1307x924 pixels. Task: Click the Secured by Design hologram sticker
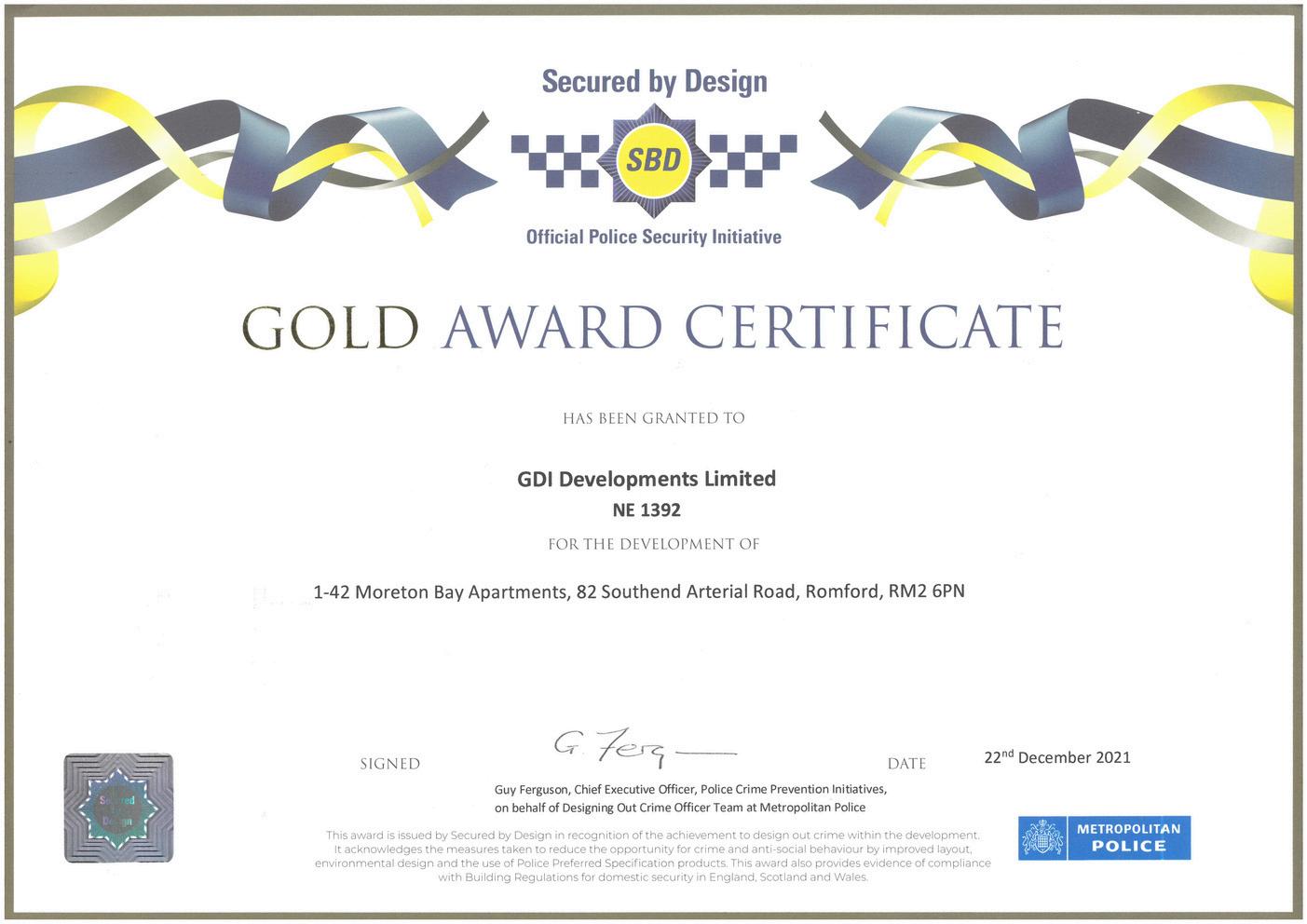click(118, 808)
